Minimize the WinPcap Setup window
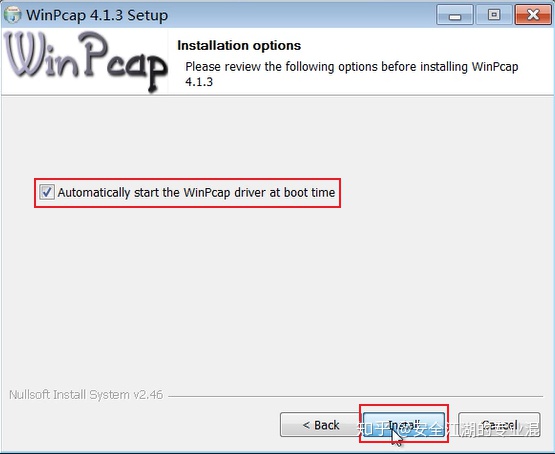Viewport: 555px width, 454px height. (x=455, y=15)
